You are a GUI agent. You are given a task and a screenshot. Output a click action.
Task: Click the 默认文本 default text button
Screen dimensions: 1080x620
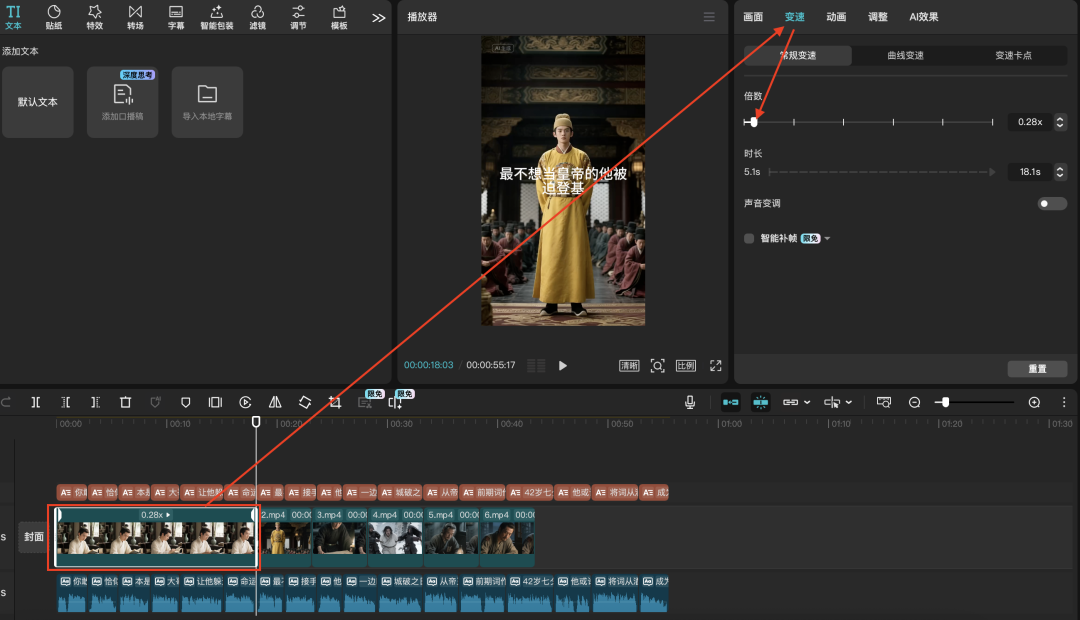pos(38,102)
